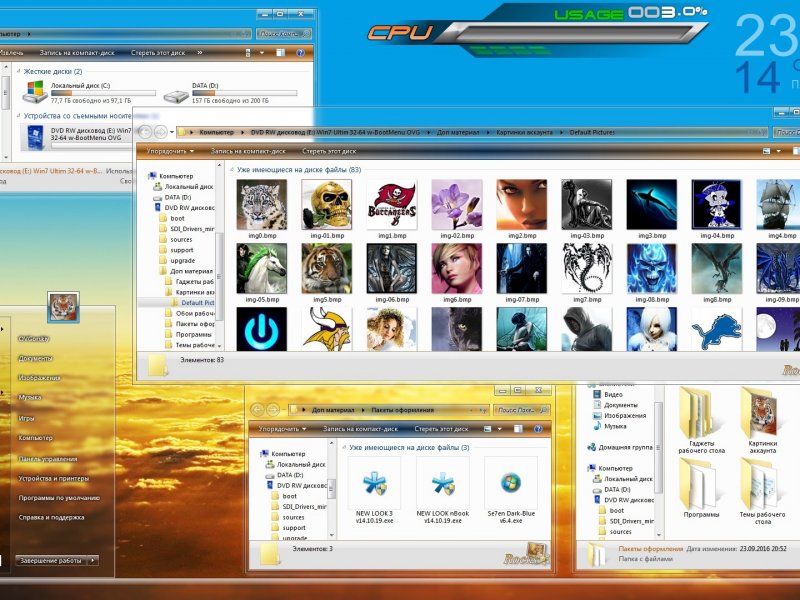The width and height of the screenshot is (800, 600).
Task: Click Запись на компакт-диск in Computer window toolbar
Action: pos(77,53)
